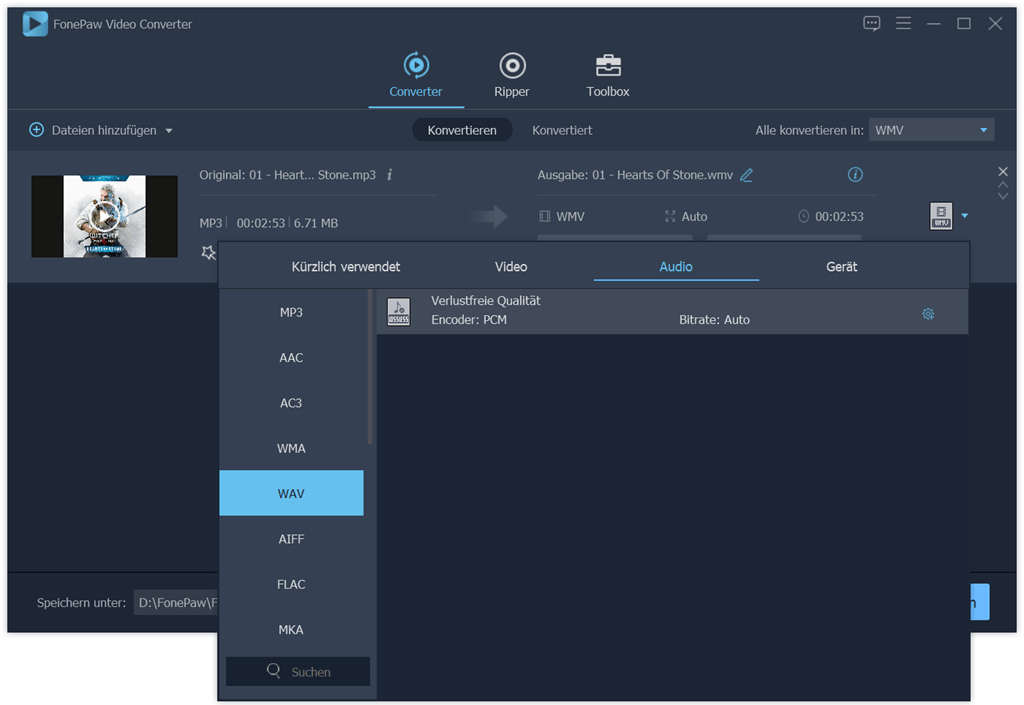Image resolution: width=1024 pixels, height=705 pixels.
Task: Click the Speichern unter path field
Action: 176,603
